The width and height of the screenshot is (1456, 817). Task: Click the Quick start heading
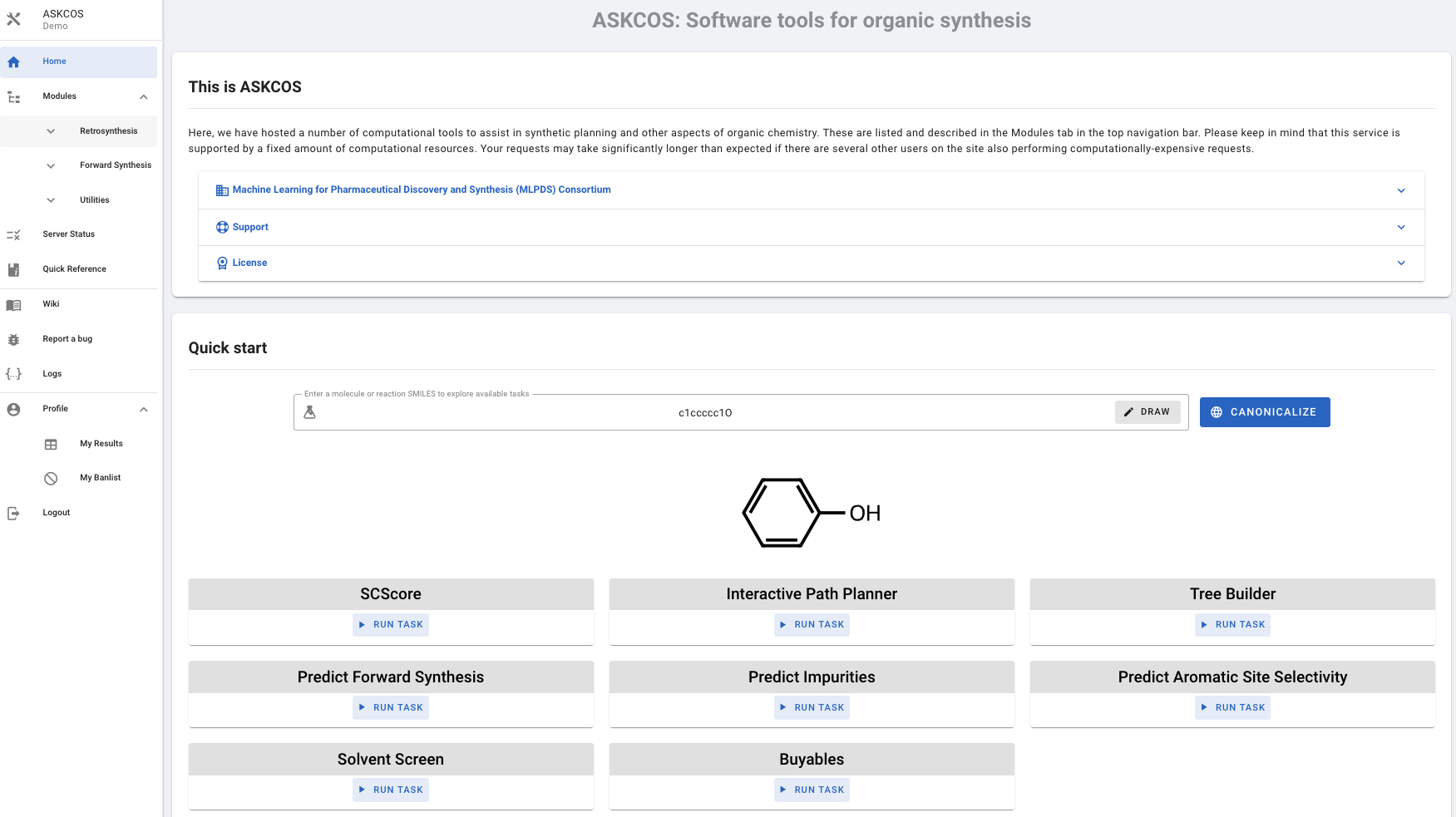228,348
